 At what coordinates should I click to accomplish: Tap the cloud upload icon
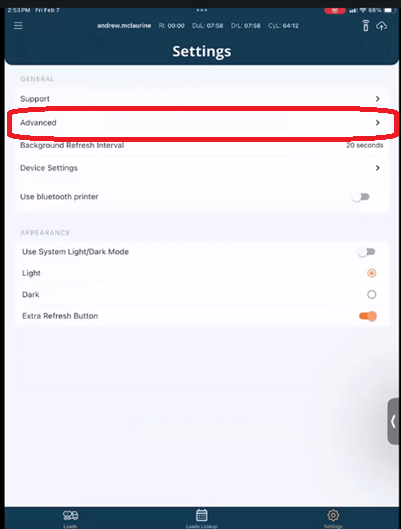click(381, 26)
